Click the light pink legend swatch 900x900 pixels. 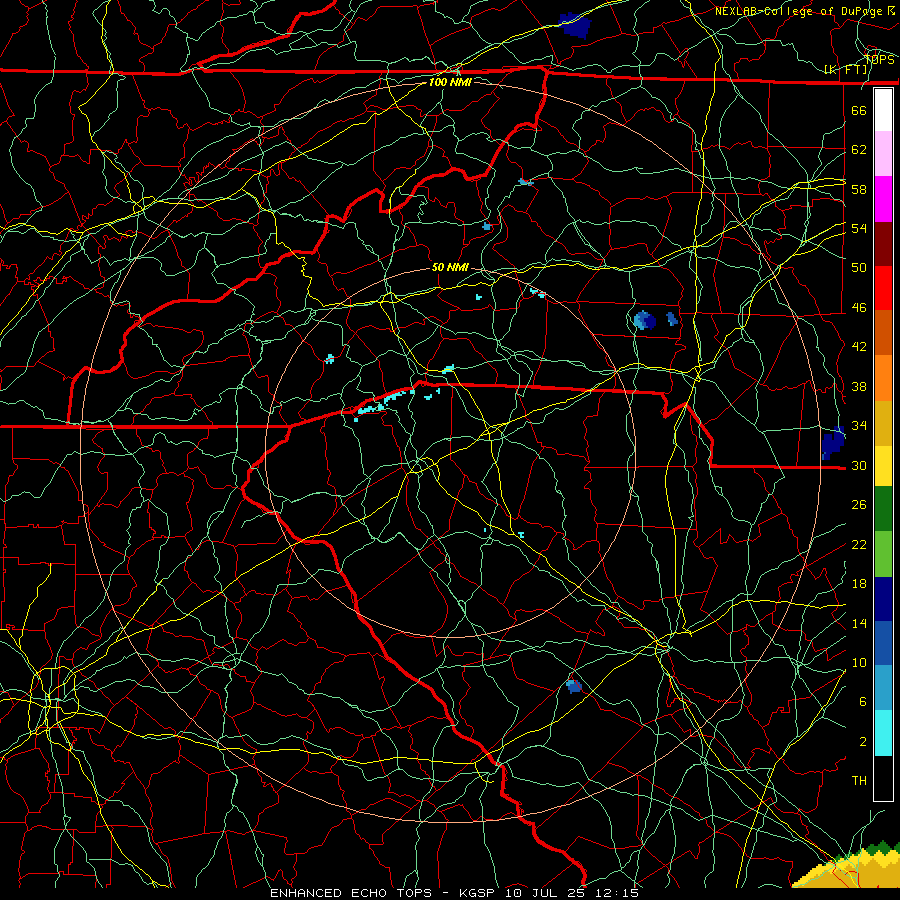(883, 154)
